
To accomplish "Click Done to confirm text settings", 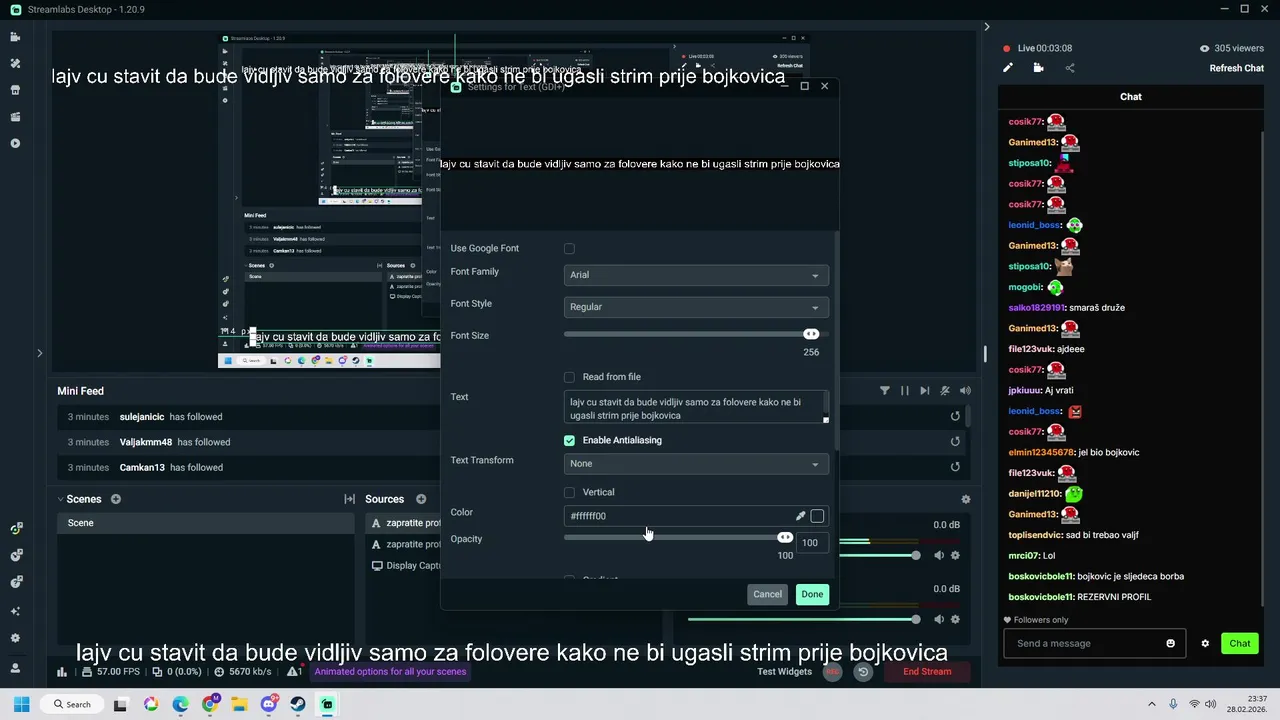I will click(812, 594).
